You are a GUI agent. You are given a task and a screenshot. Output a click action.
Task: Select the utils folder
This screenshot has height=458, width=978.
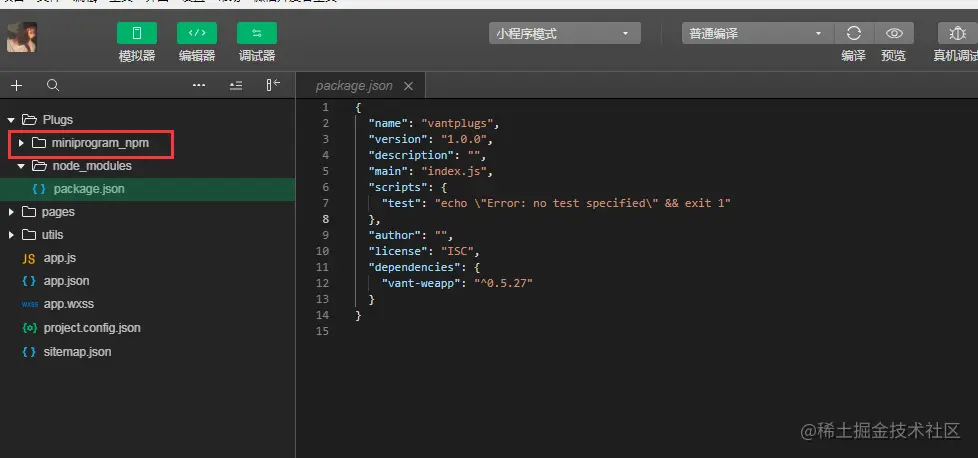coord(52,235)
